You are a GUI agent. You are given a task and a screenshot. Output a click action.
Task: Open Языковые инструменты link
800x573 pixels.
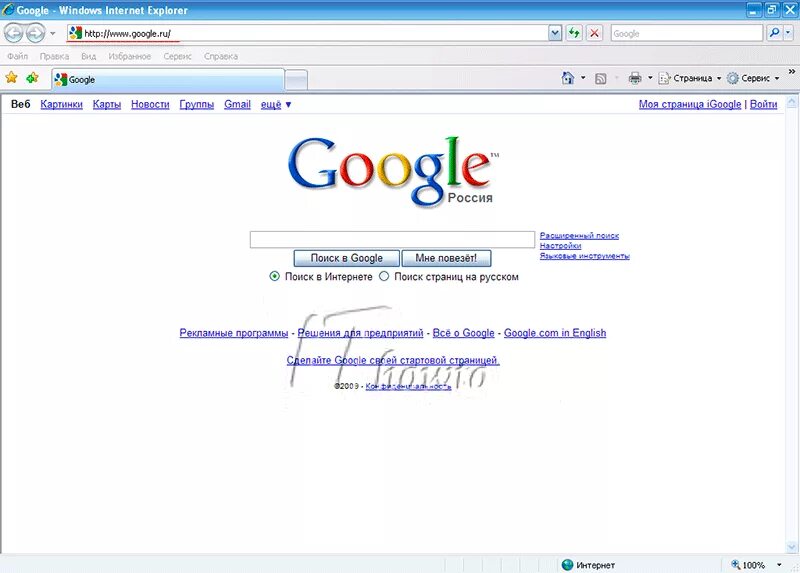click(585, 256)
